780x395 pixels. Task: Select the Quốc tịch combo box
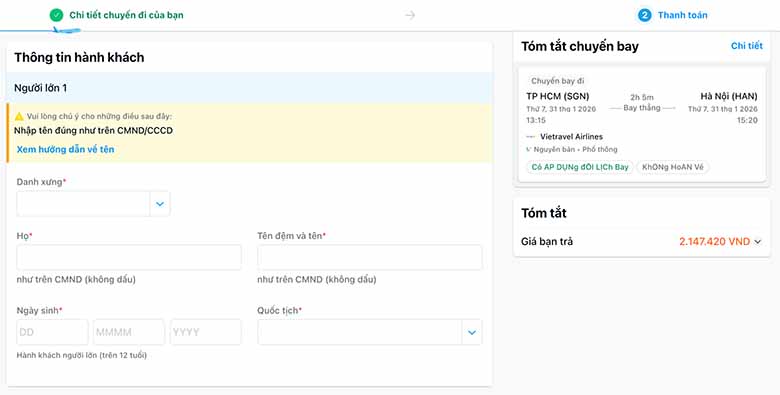click(370, 332)
